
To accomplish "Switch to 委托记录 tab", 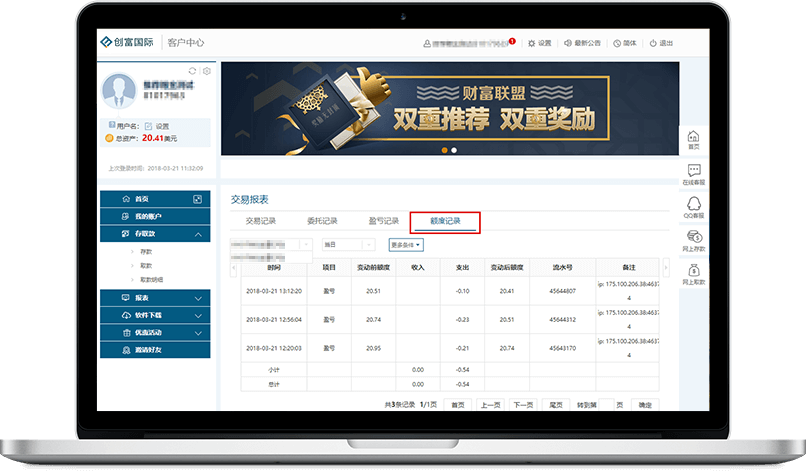I will point(322,221).
